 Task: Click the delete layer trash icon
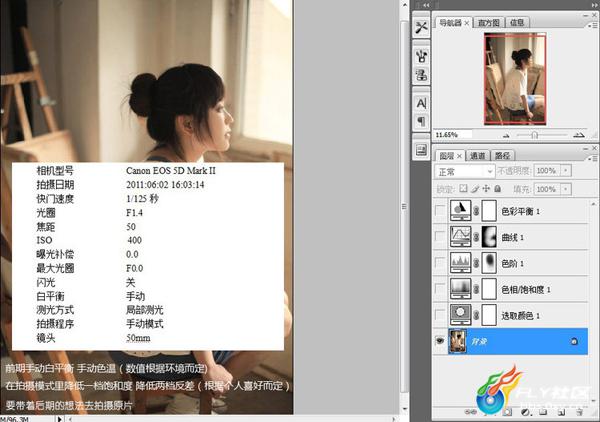pyautogui.click(x=579, y=412)
